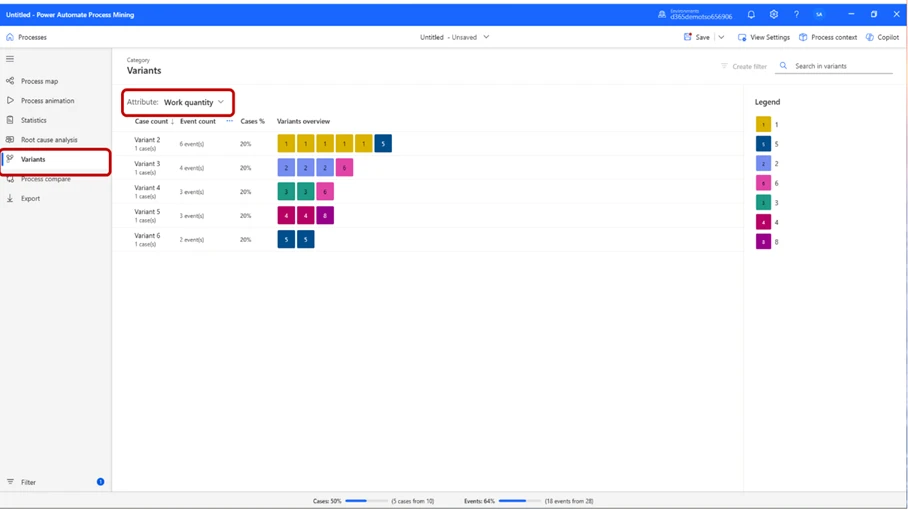Click the pink 6 block in Variant 4
Viewport: 908px width, 510px height.
[x=325, y=192]
